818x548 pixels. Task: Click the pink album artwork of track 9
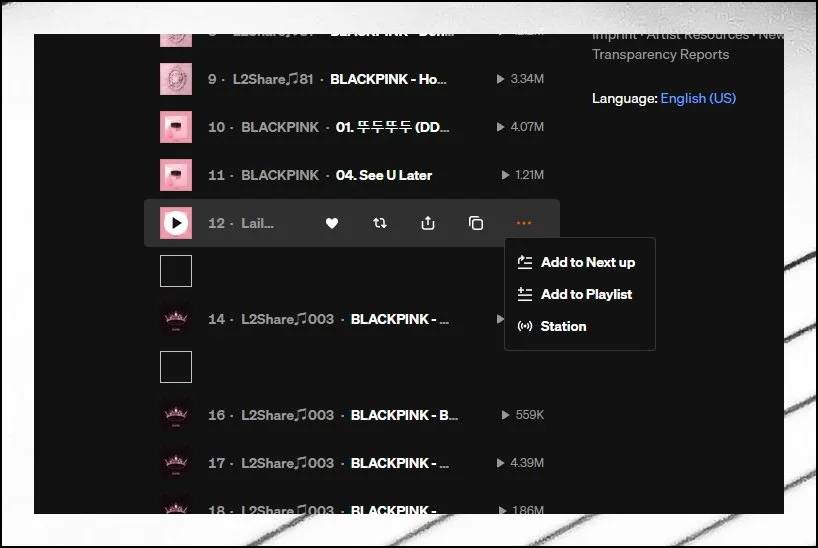click(x=176, y=79)
